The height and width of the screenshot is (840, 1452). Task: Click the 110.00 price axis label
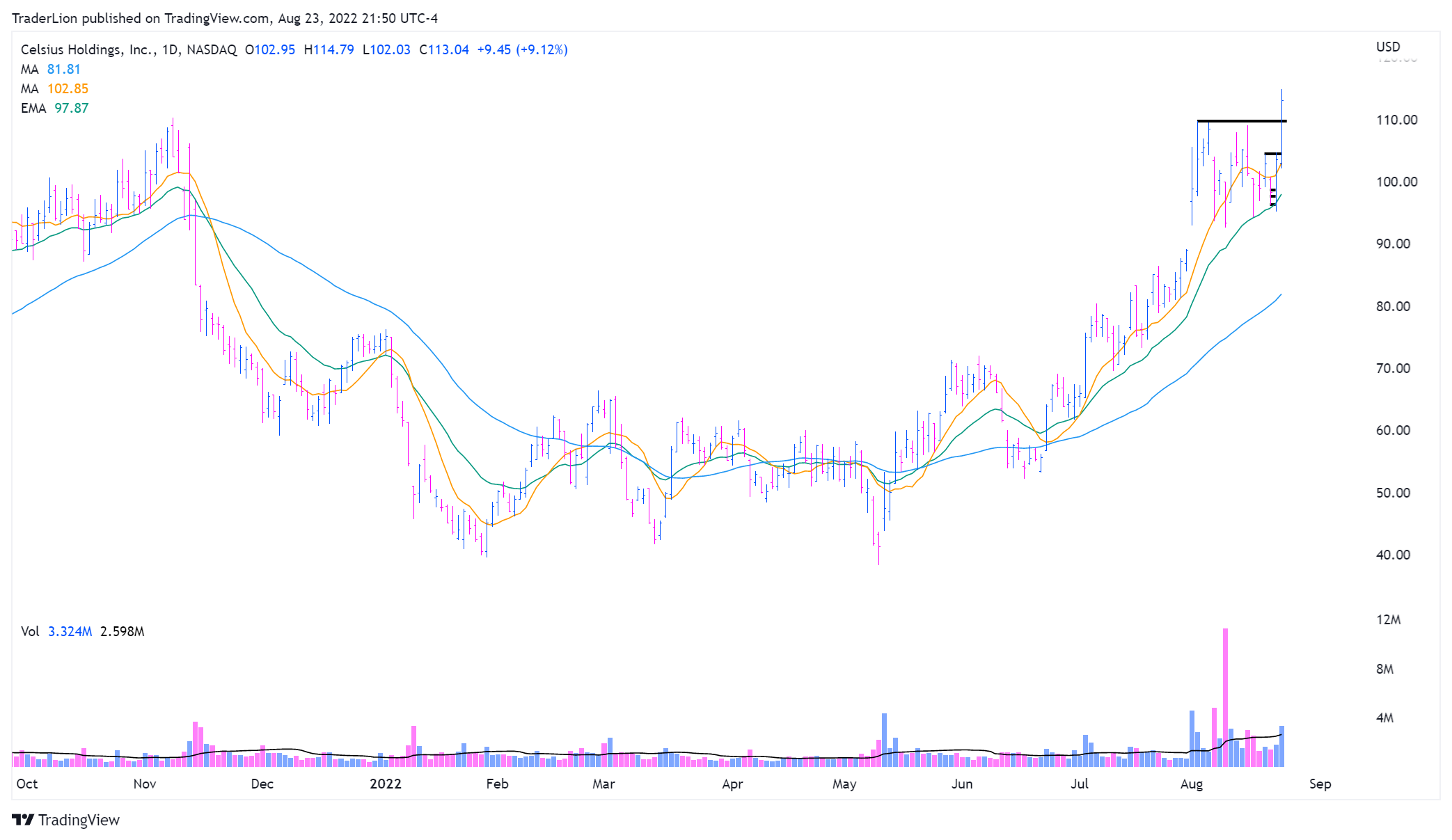pos(1396,120)
